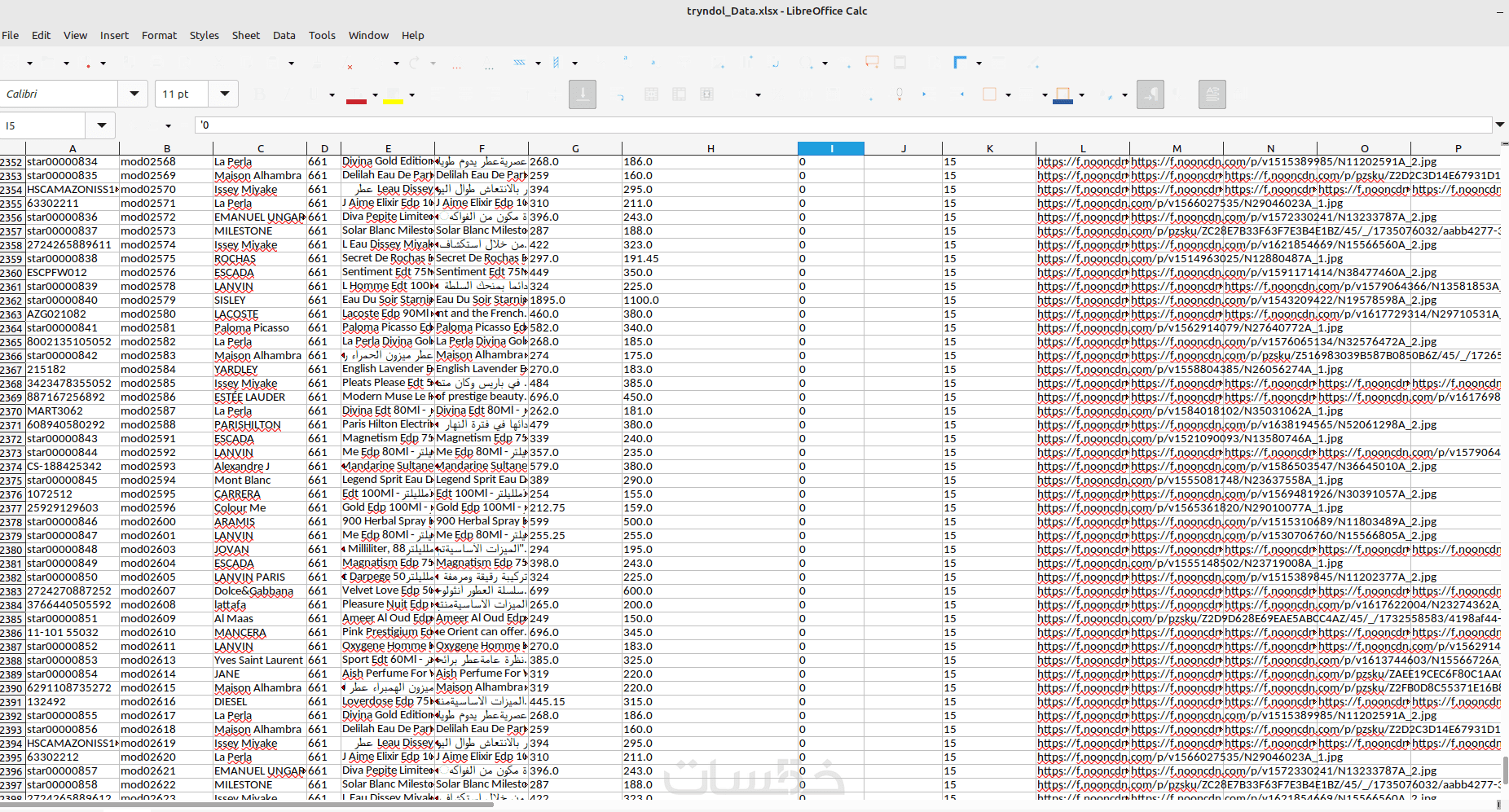Click the Delete Decimal Place icon

click(x=900, y=94)
